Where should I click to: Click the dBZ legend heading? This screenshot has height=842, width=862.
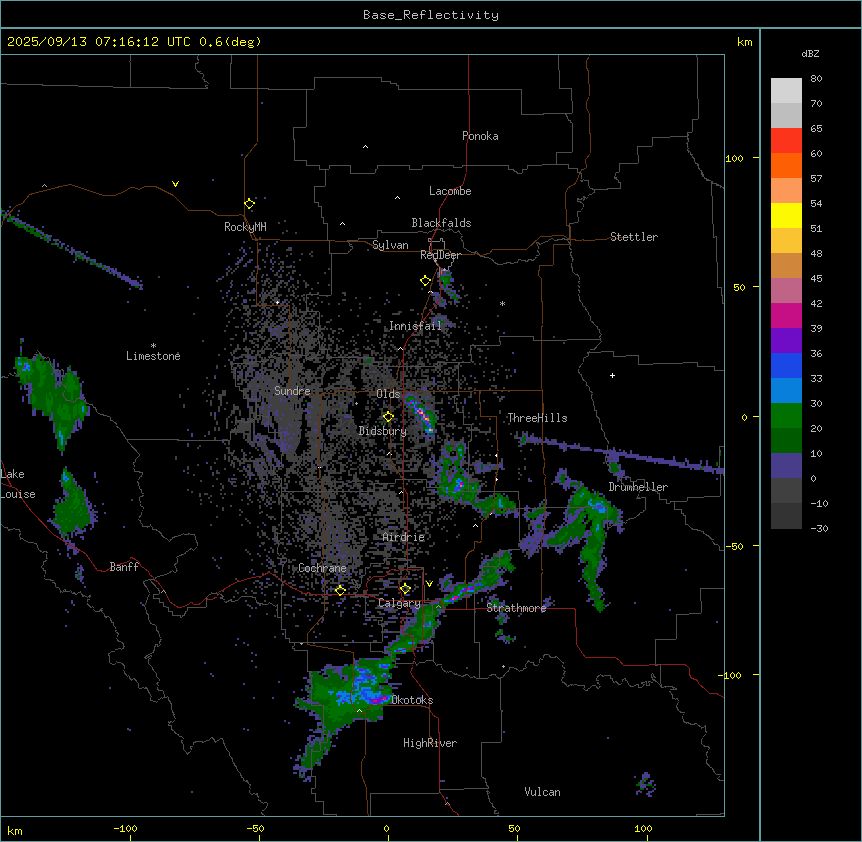[x=810, y=53]
